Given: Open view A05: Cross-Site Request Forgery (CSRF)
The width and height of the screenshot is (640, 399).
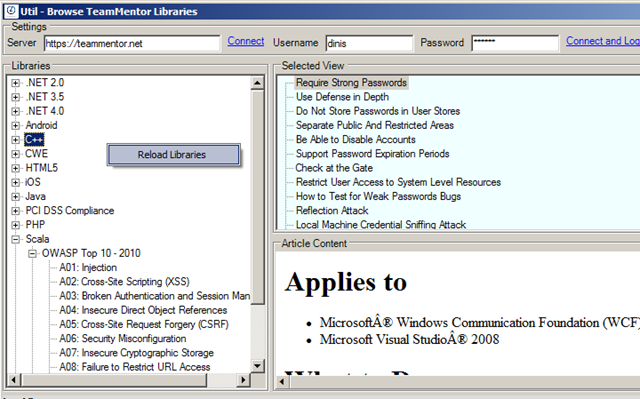Looking at the screenshot, I should tap(144, 325).
